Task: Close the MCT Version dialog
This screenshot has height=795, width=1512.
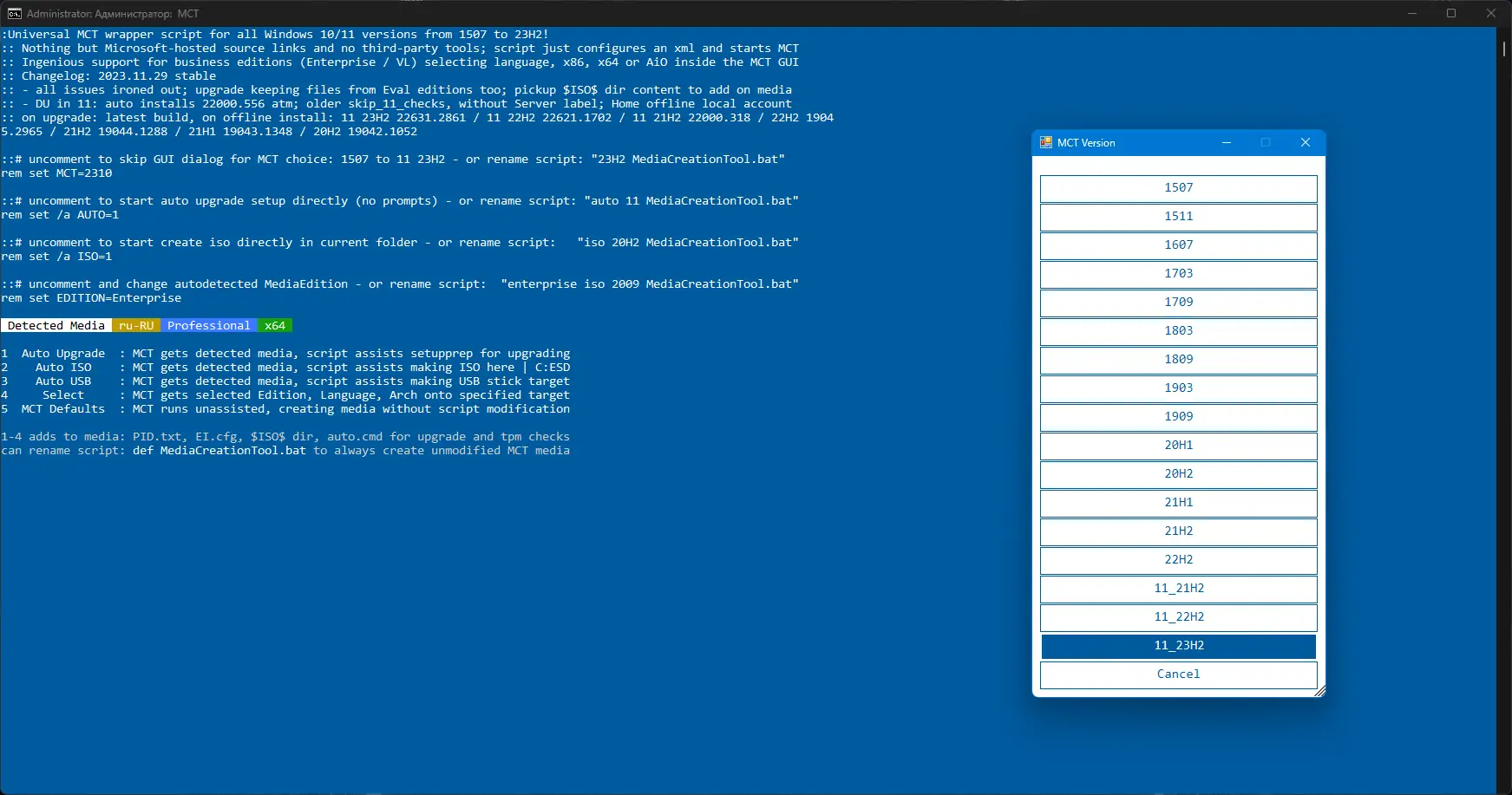Action: [1306, 143]
